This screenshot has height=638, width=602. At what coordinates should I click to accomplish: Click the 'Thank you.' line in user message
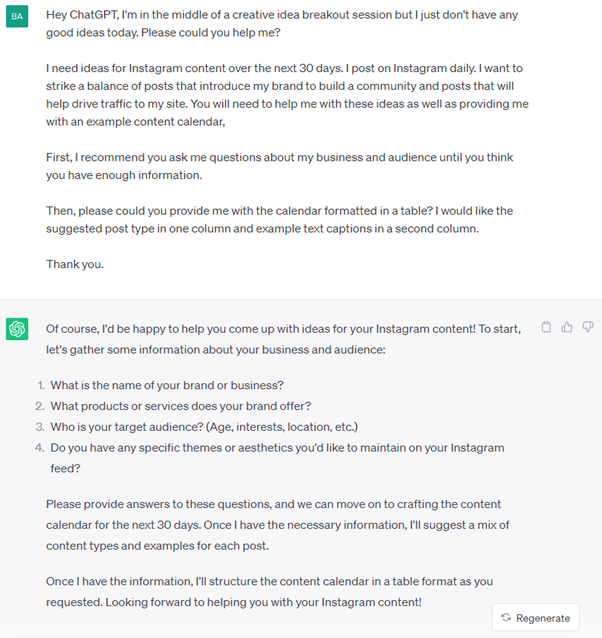pyautogui.click(x=75, y=264)
